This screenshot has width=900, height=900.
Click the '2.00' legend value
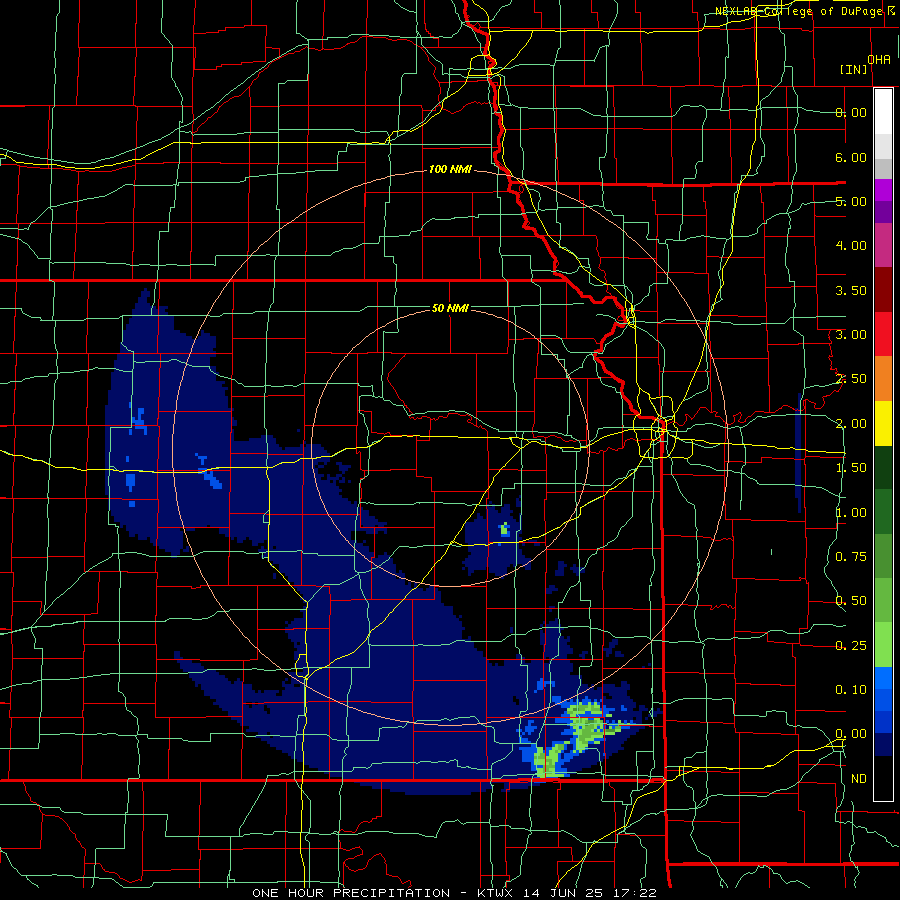(851, 424)
